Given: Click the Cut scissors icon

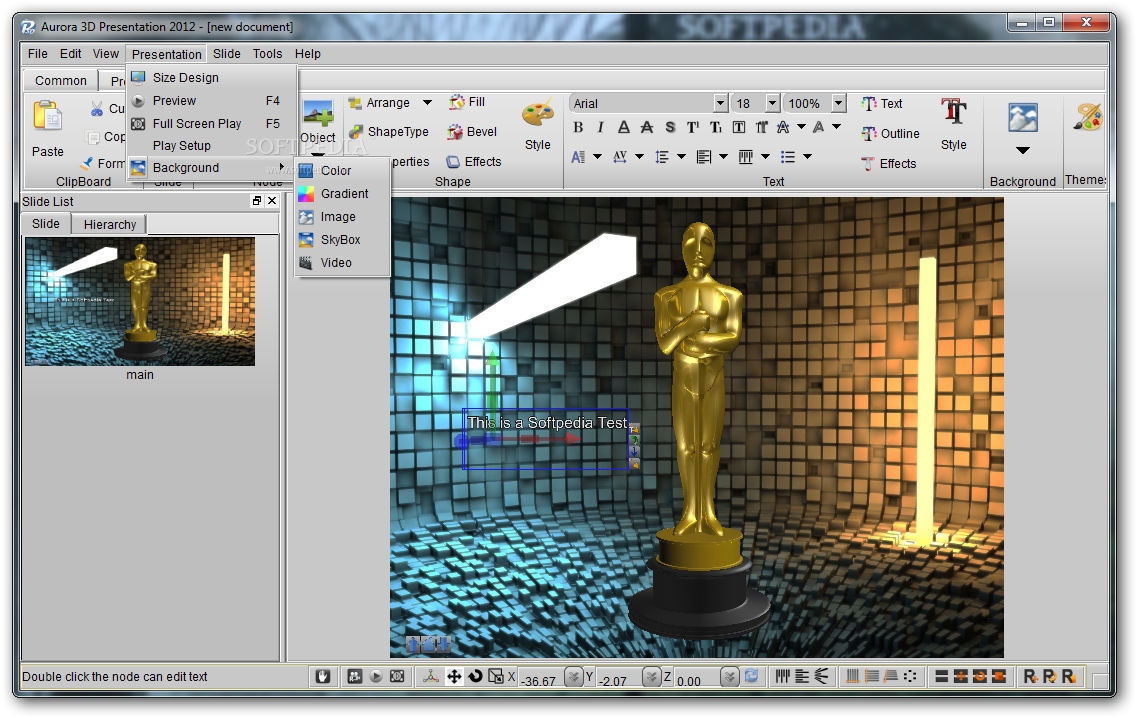Looking at the screenshot, I should pyautogui.click(x=96, y=109).
